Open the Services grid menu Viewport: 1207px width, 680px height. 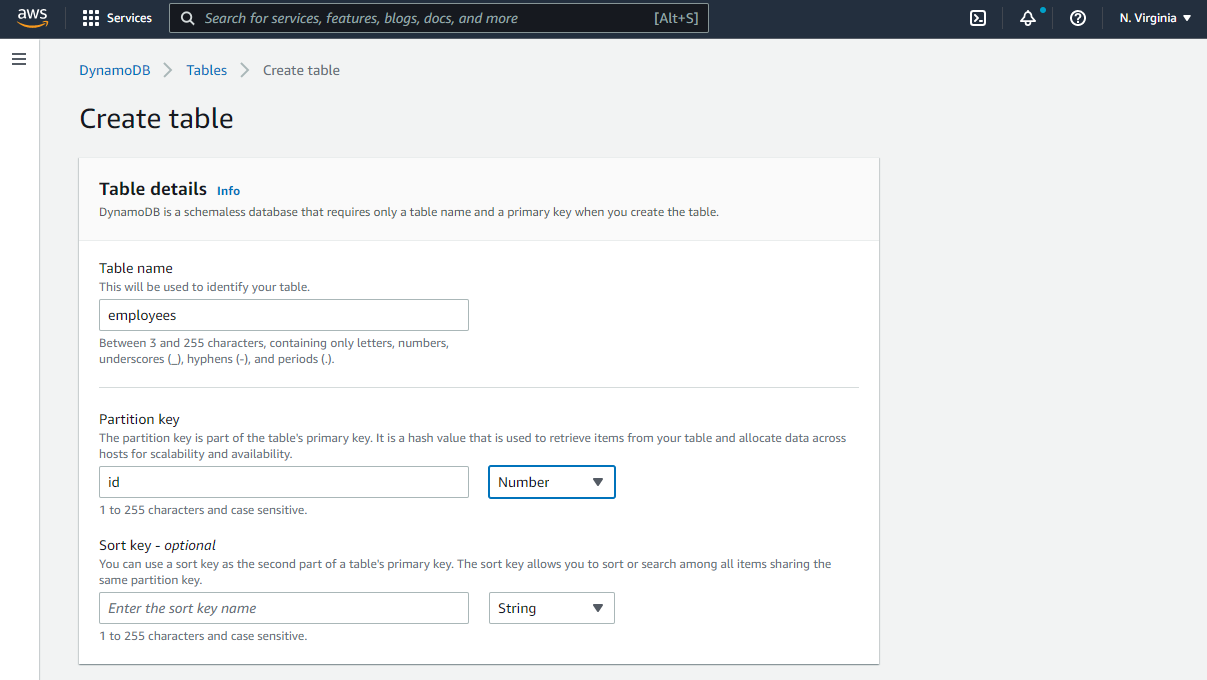[x=91, y=18]
